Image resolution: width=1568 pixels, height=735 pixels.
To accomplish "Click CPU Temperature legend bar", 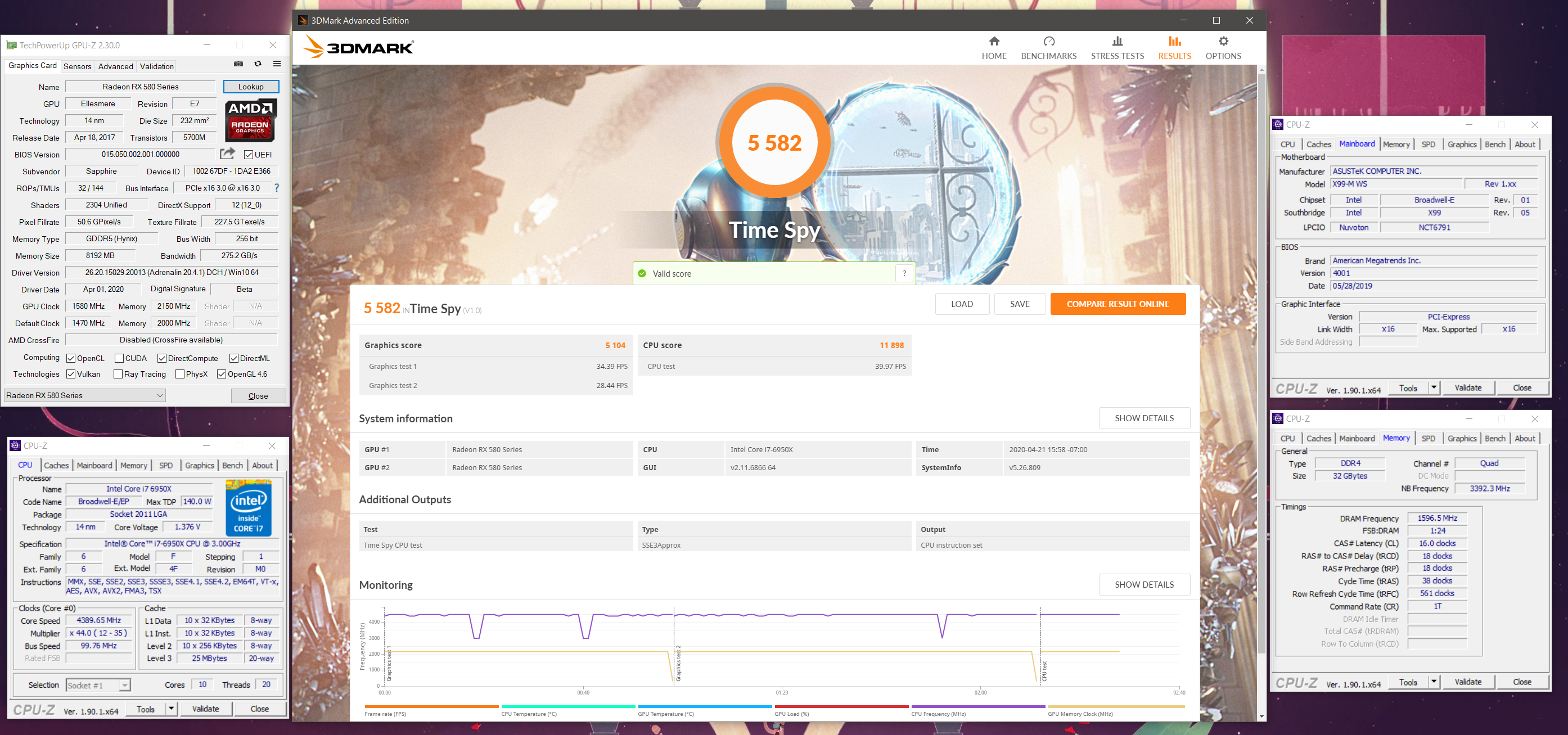I will pyautogui.click(x=568, y=706).
